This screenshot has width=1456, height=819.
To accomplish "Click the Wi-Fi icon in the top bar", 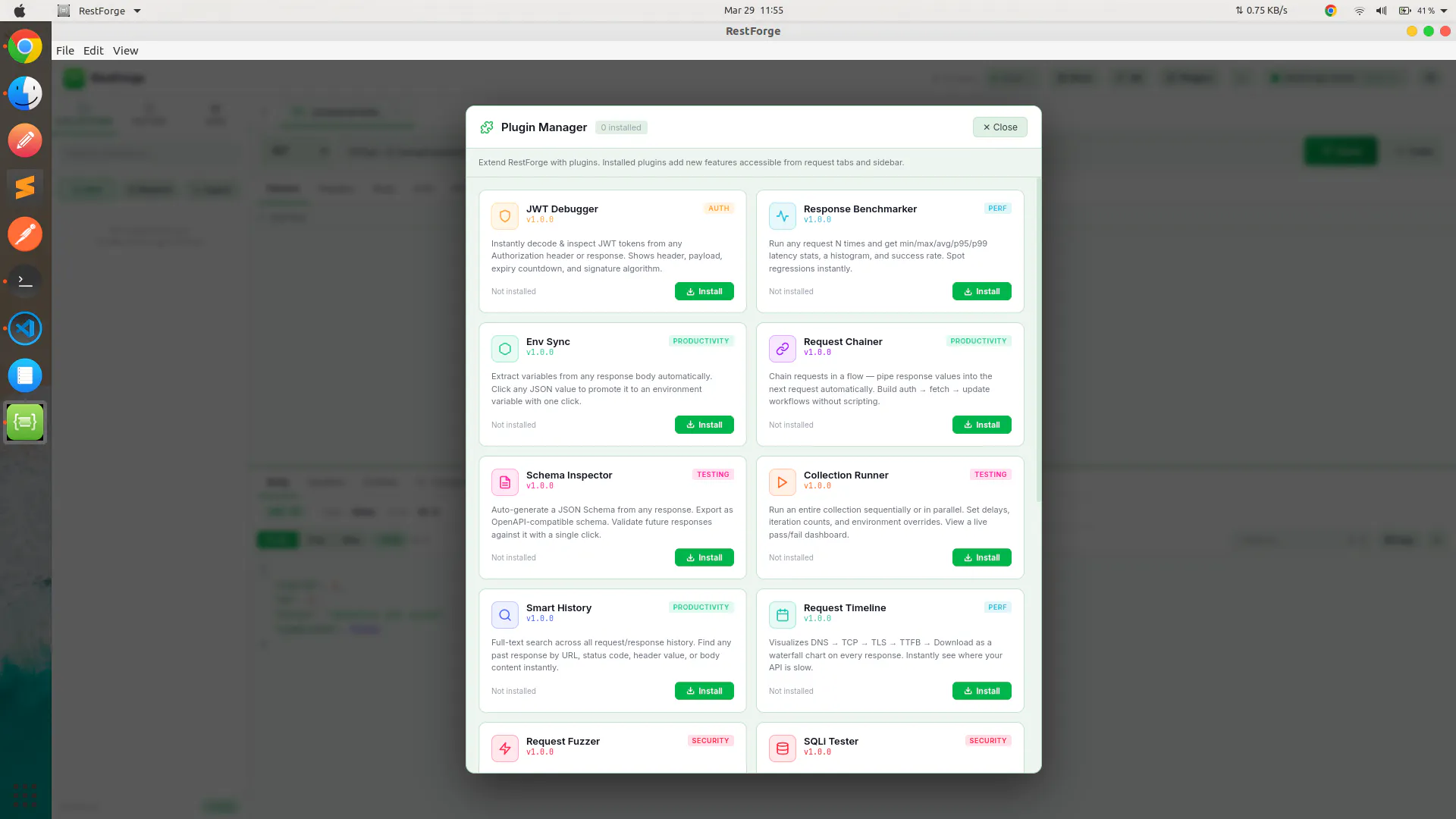I will pyautogui.click(x=1360, y=11).
